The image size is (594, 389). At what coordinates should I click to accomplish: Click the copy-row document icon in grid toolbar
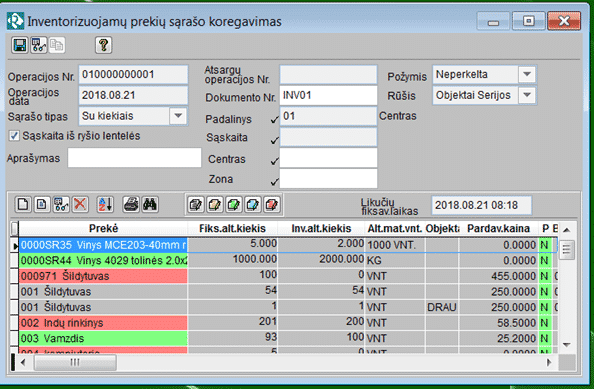click(42, 205)
